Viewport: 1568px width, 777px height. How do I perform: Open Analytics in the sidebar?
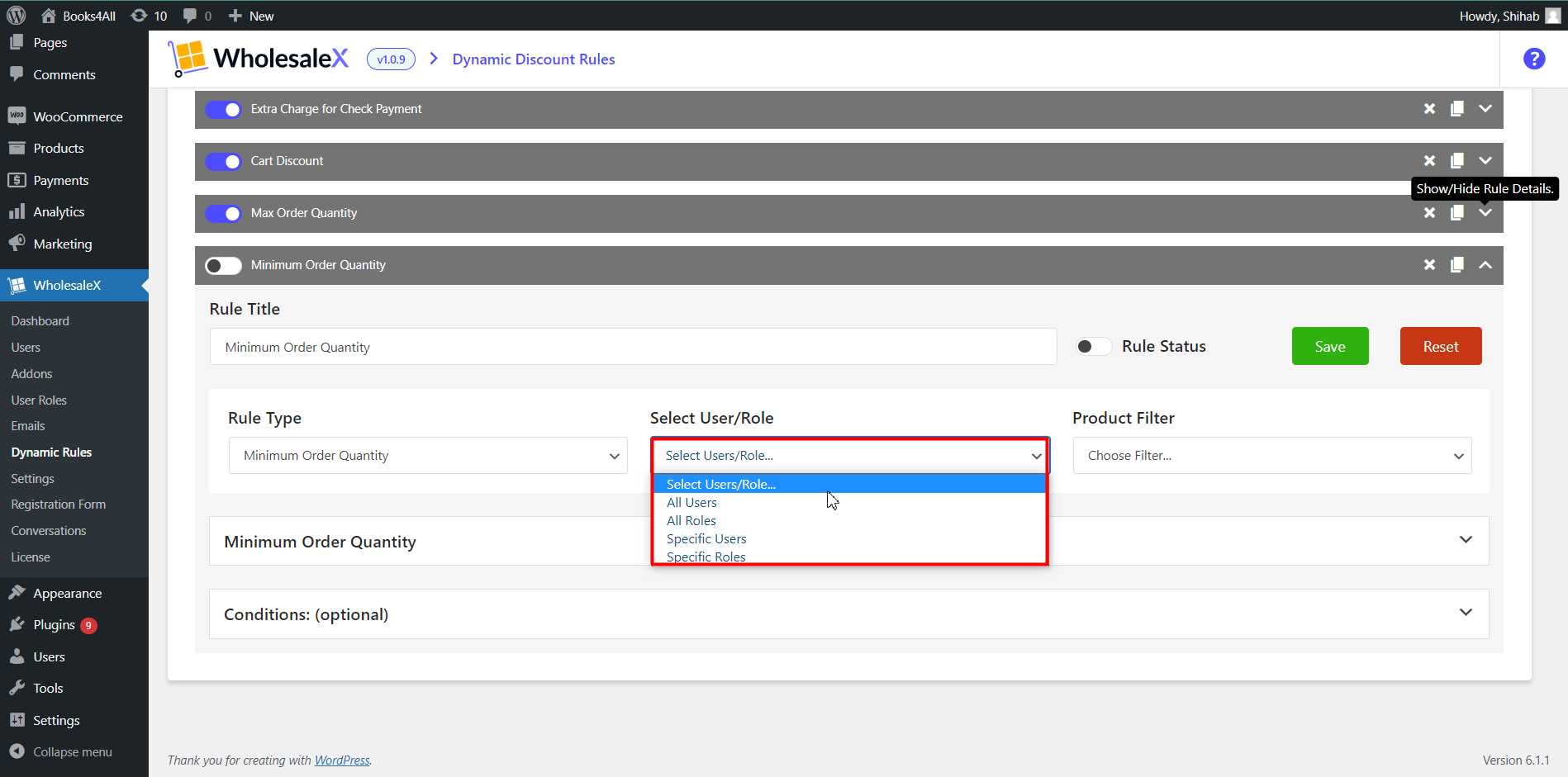coord(74,212)
